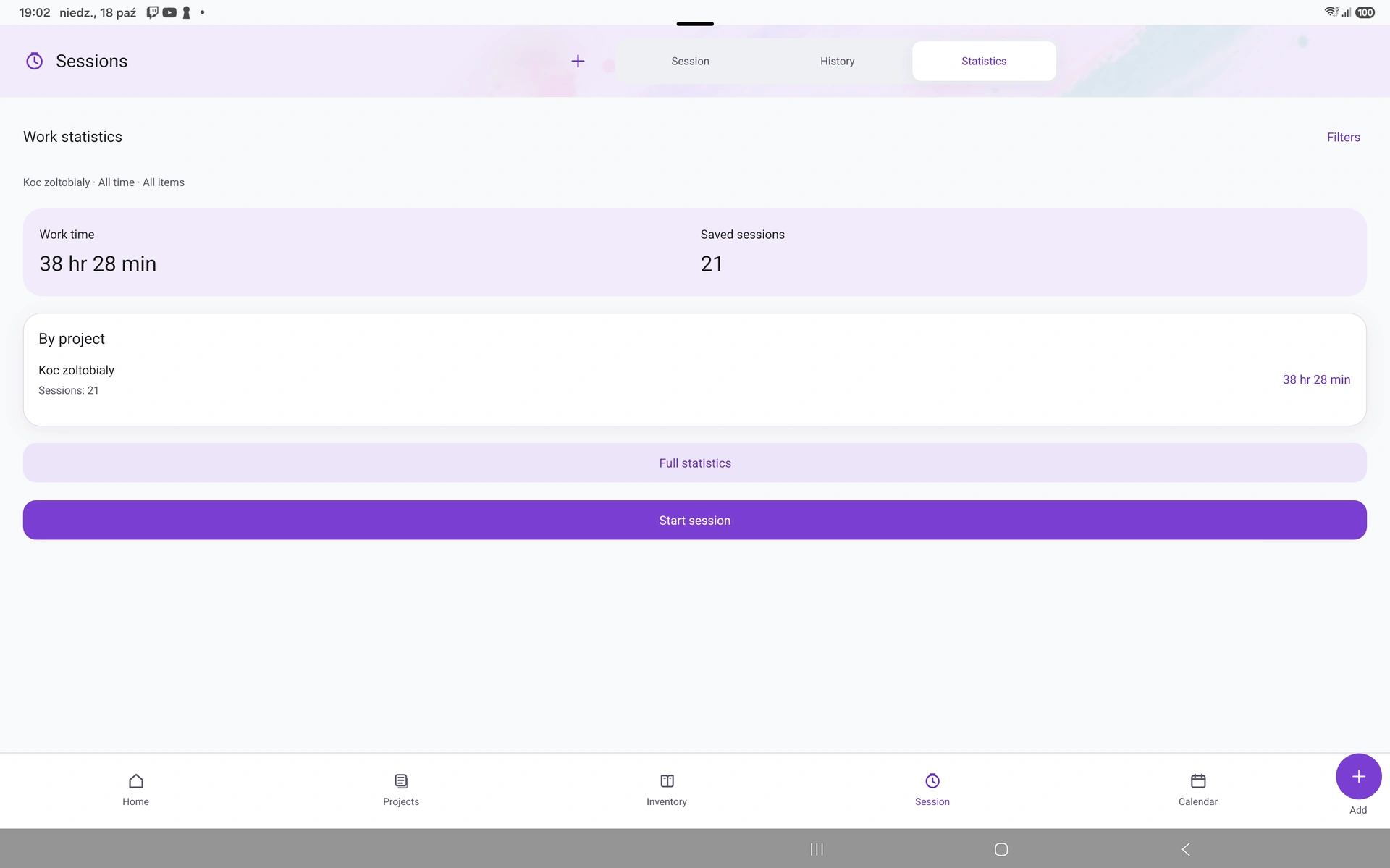1390x868 pixels.
Task: Tap the drag handle at top center
Action: tap(694, 24)
